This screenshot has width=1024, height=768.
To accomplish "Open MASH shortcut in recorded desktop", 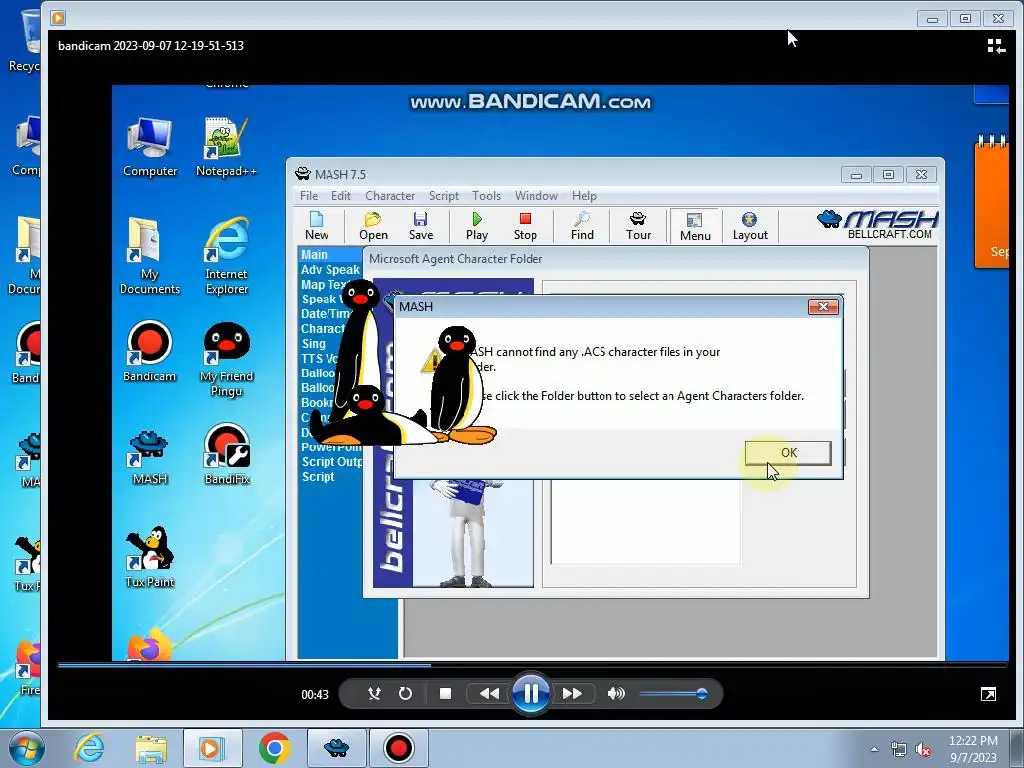I will coord(150,457).
